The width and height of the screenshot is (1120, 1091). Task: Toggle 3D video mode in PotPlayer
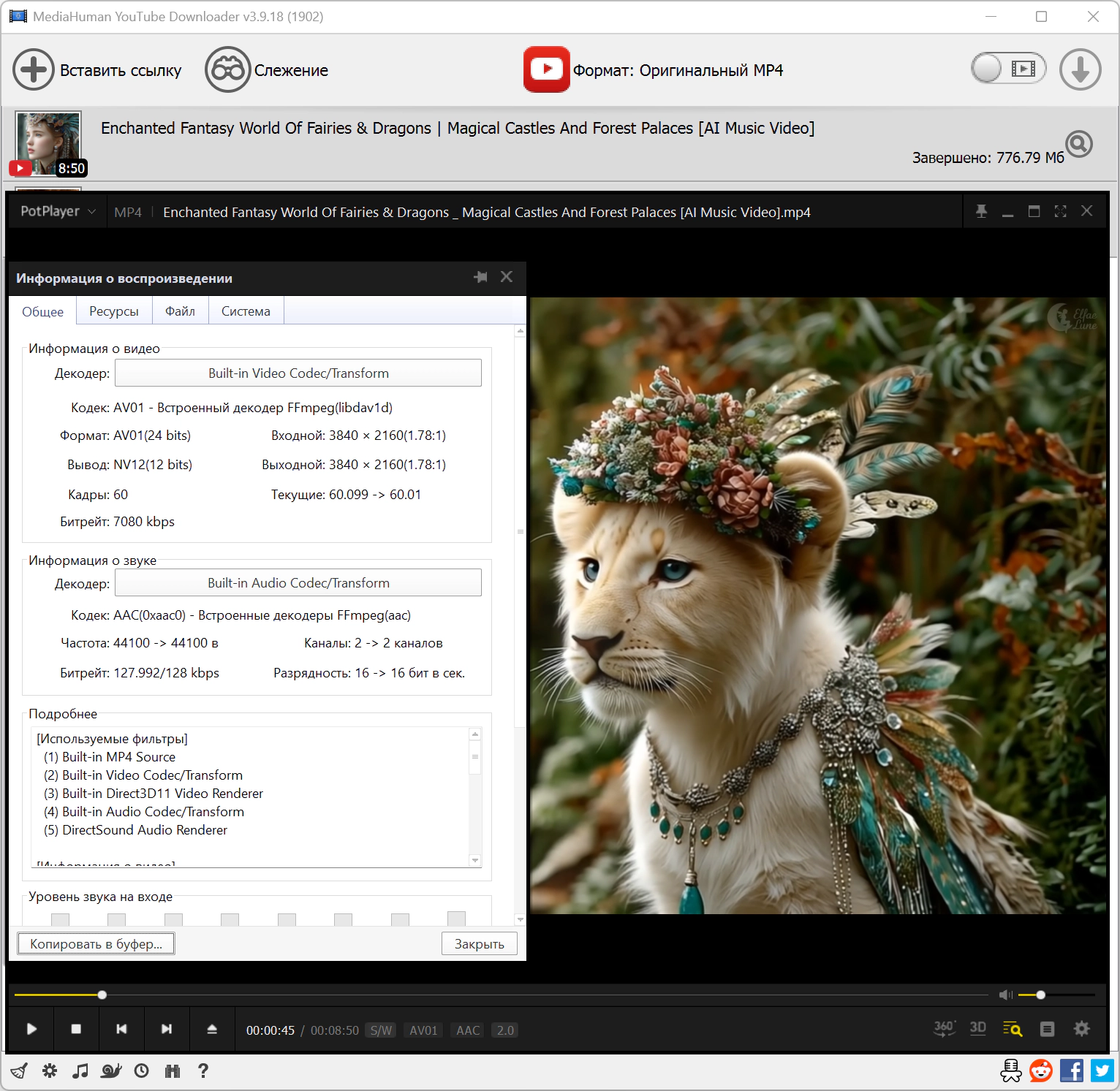(977, 1028)
